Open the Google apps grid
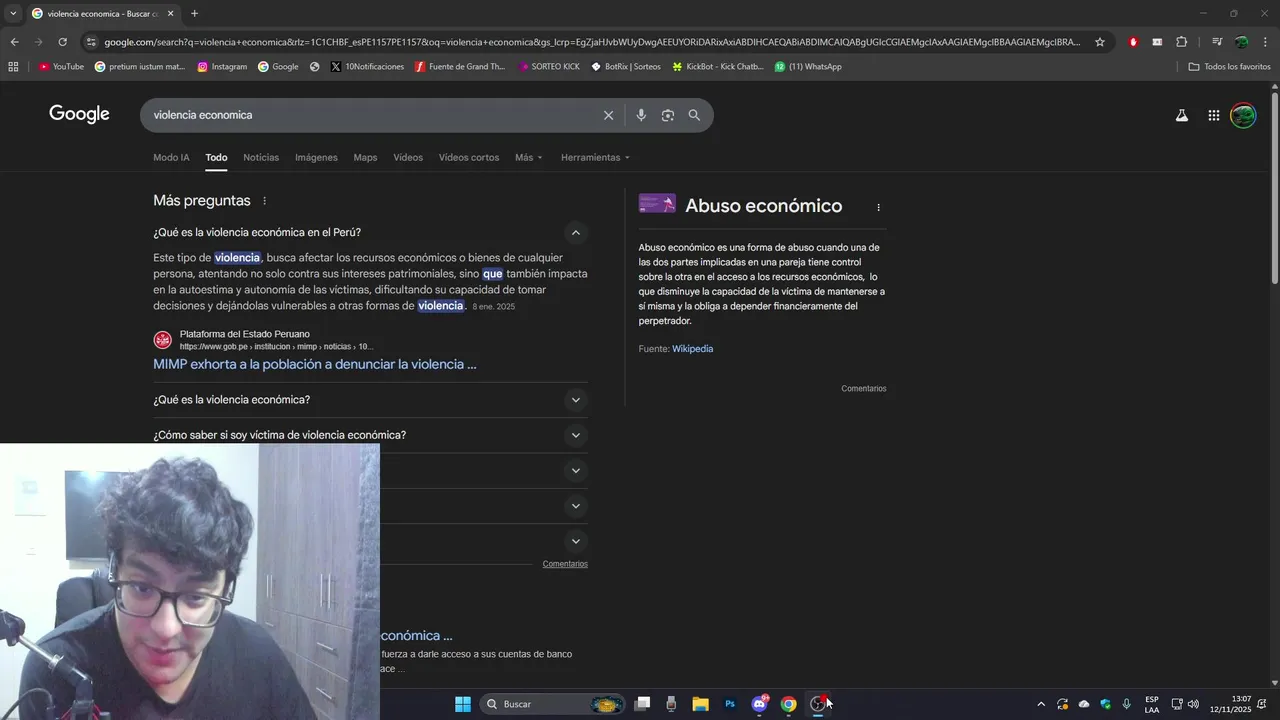Screen dimensions: 1280x720 [x=1213, y=115]
